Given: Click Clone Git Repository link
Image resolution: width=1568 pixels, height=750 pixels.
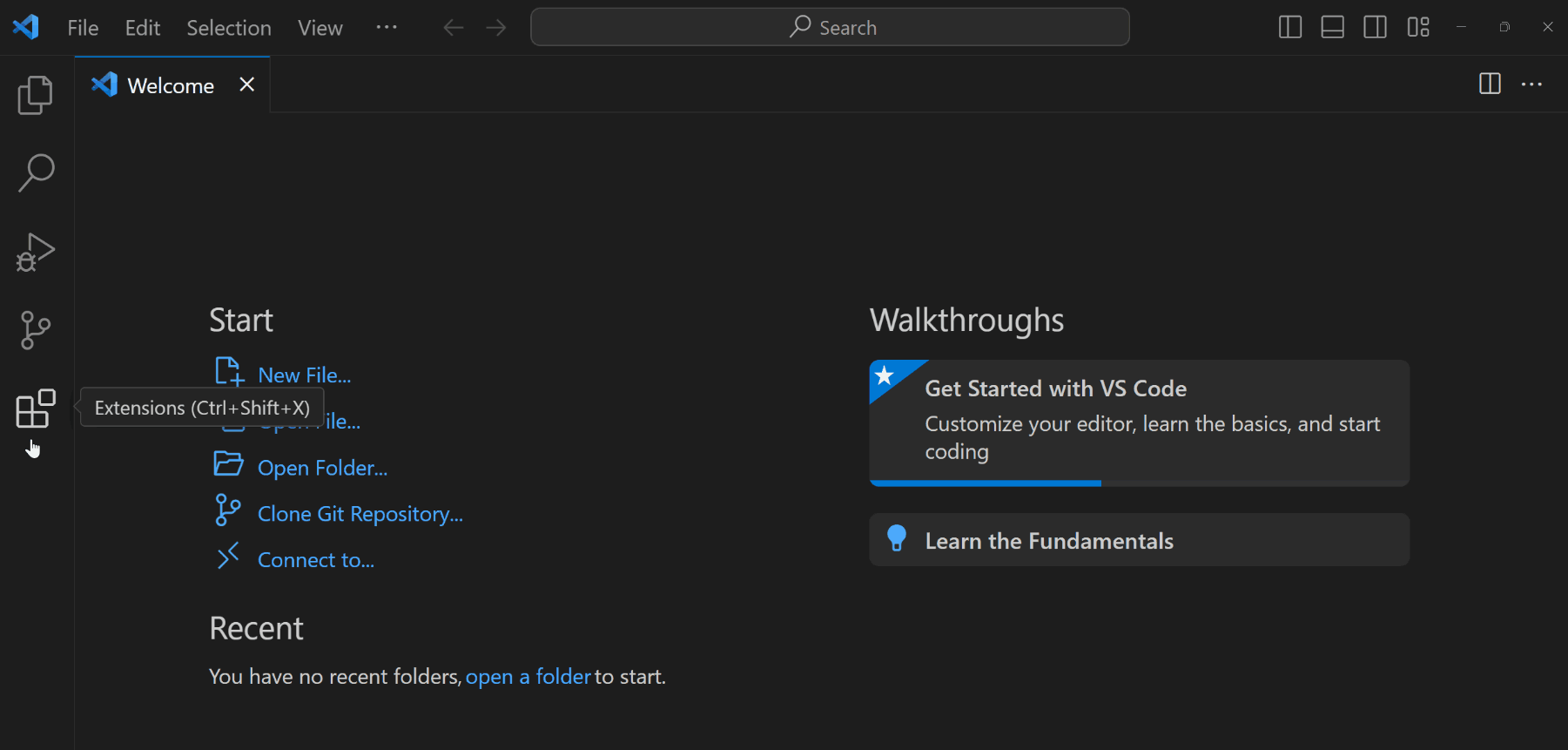Looking at the screenshot, I should (360, 514).
